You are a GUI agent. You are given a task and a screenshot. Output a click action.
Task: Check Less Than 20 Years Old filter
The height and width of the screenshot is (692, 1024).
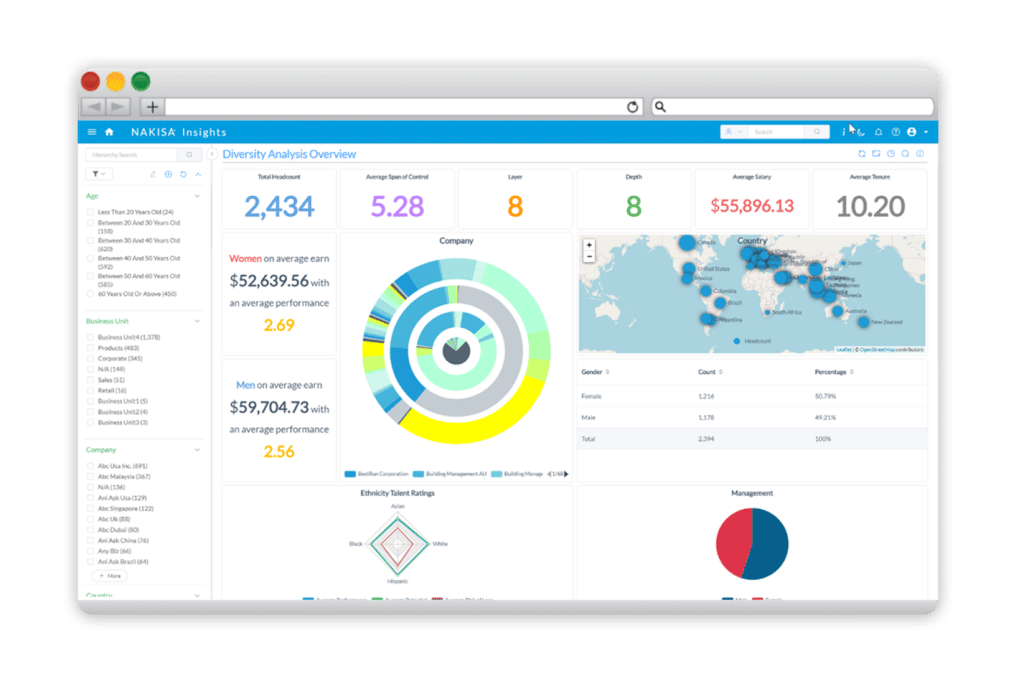click(91, 212)
